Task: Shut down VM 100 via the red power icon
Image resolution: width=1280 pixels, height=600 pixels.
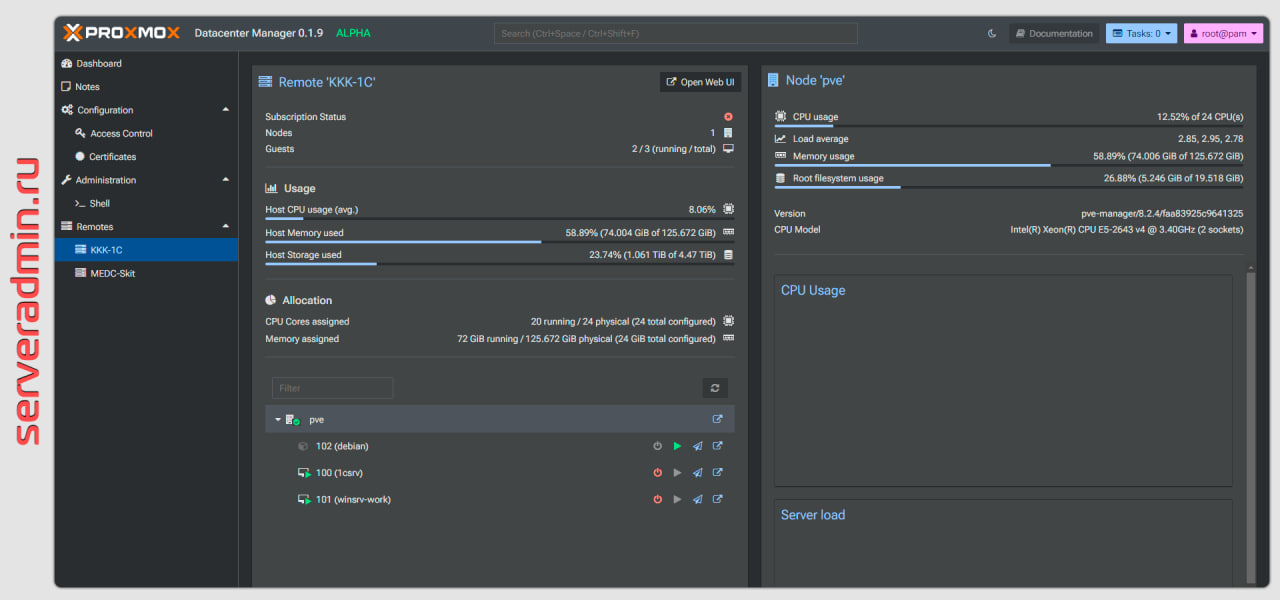Action: click(657, 472)
